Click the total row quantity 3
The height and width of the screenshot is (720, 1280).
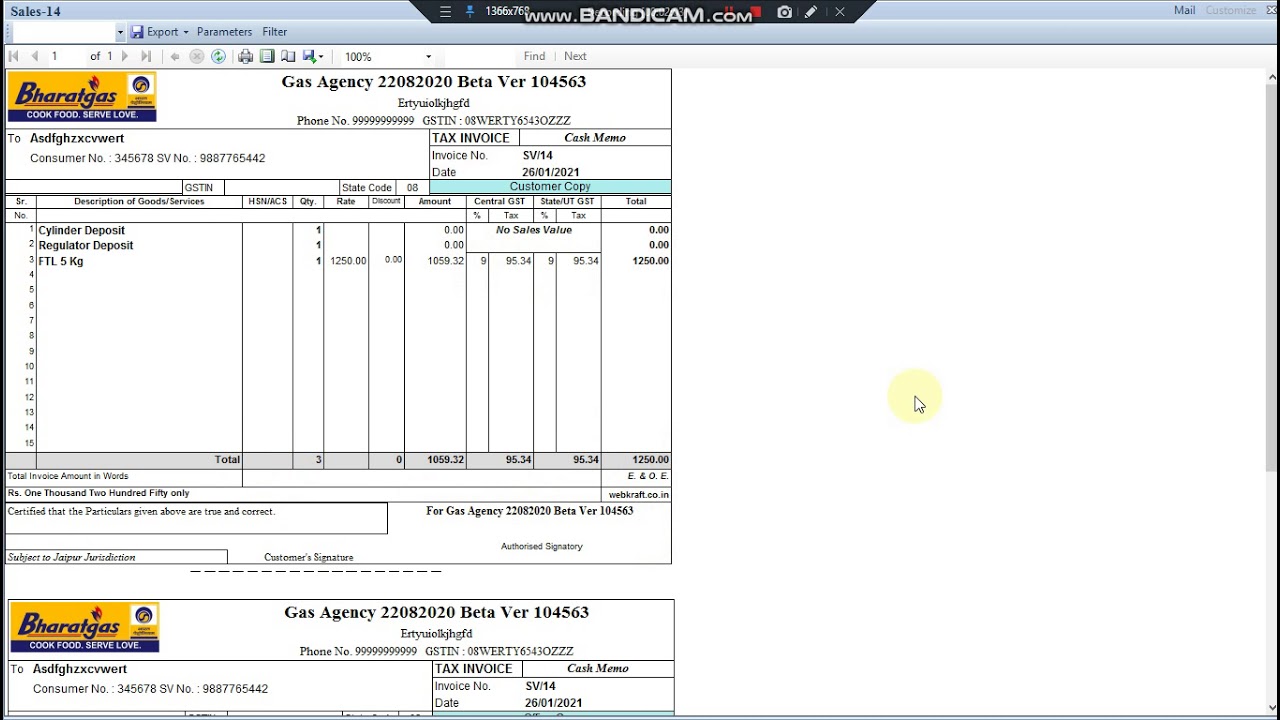pos(319,460)
